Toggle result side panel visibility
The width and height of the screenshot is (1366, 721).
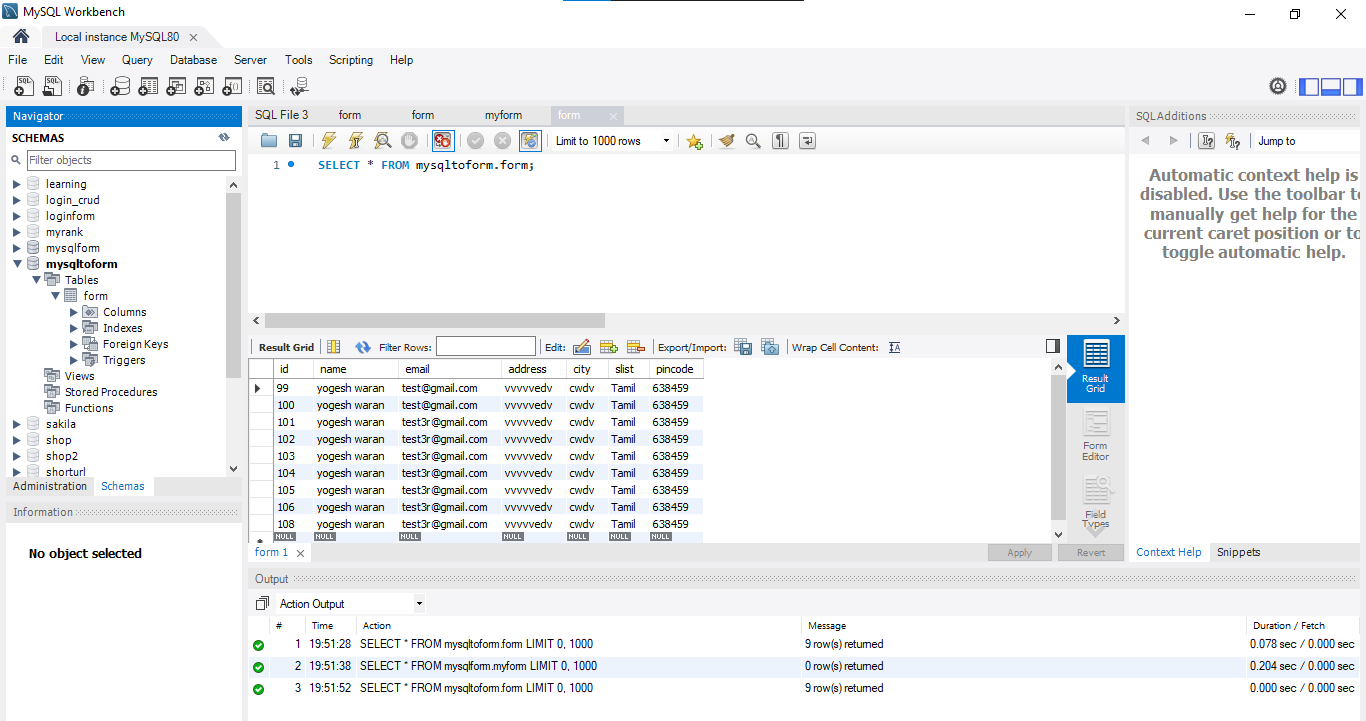click(1052, 346)
